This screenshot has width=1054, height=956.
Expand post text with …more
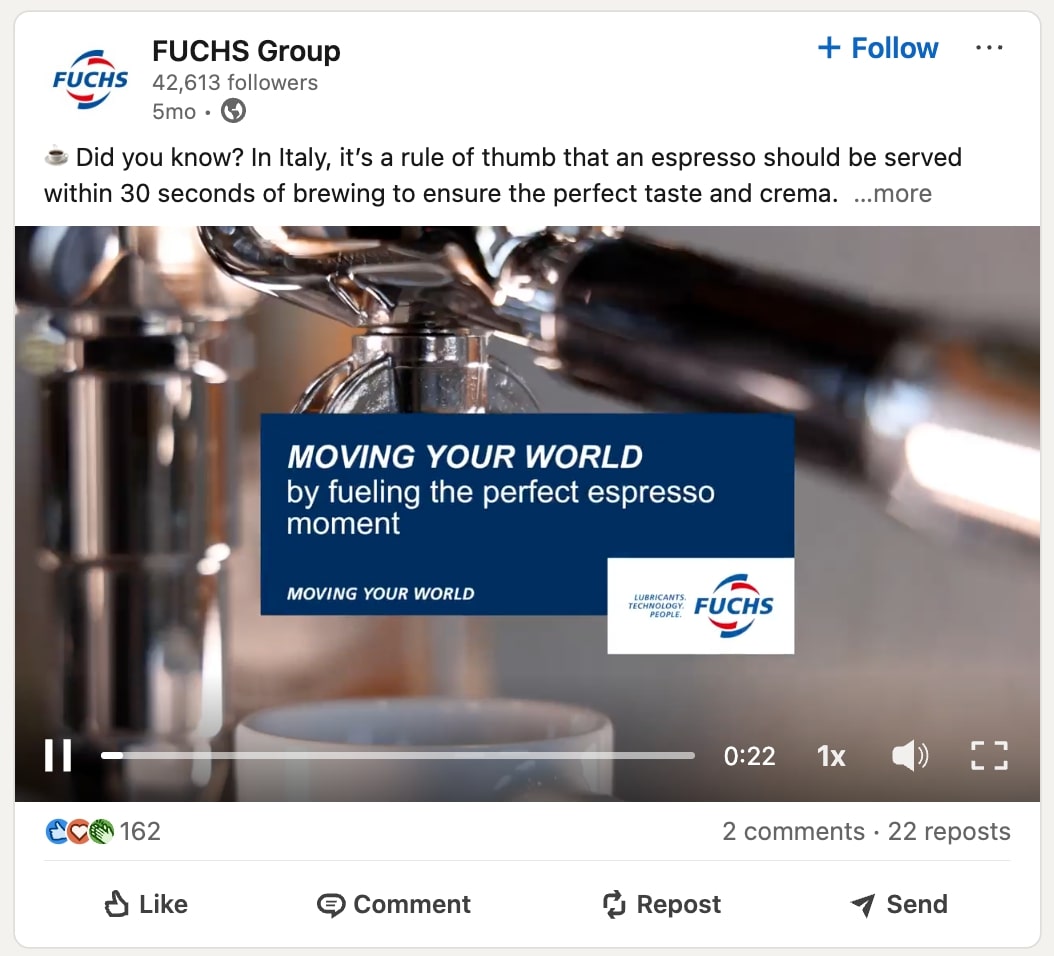[892, 194]
